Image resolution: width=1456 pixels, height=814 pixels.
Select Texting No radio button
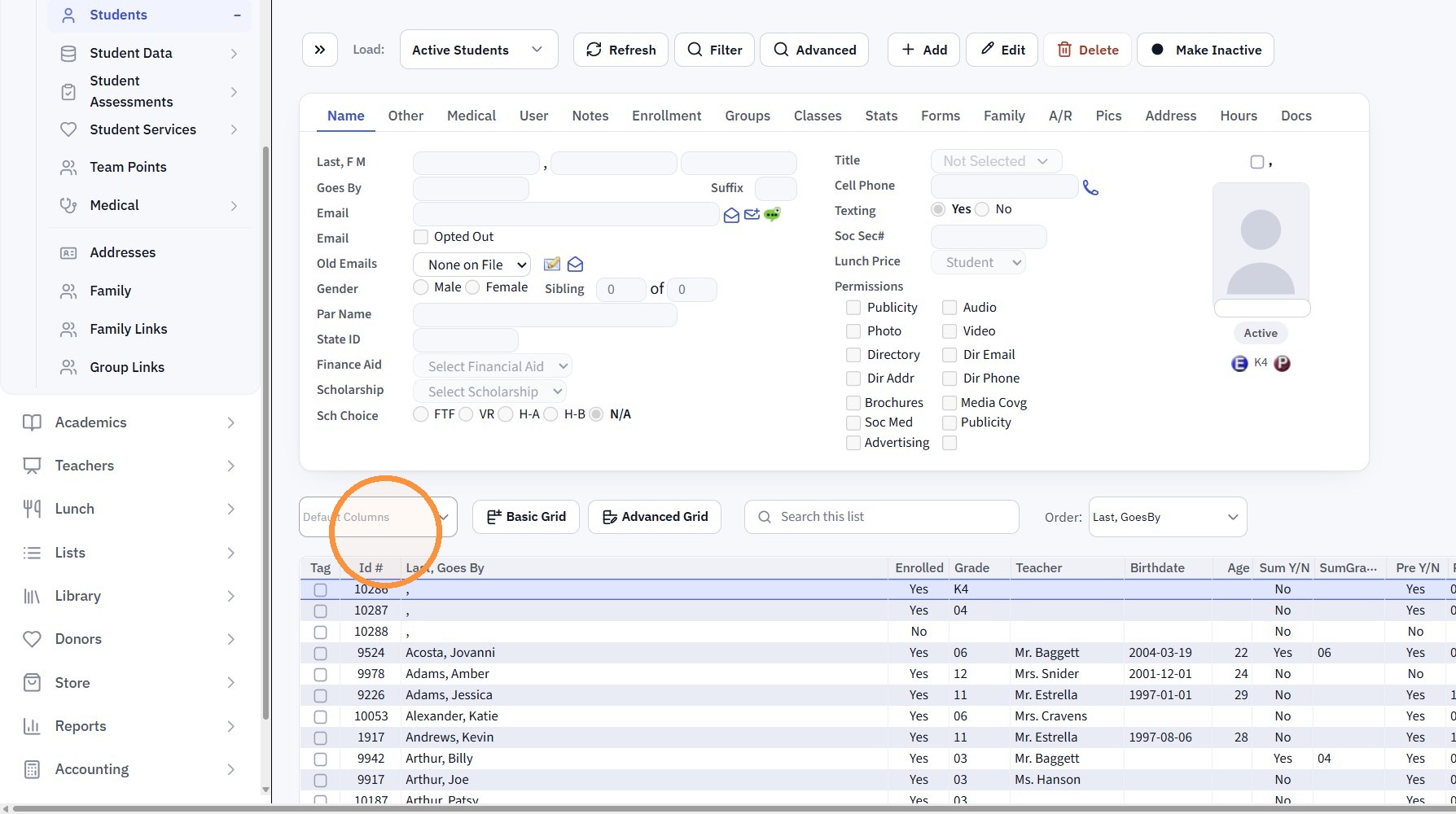pyautogui.click(x=982, y=209)
